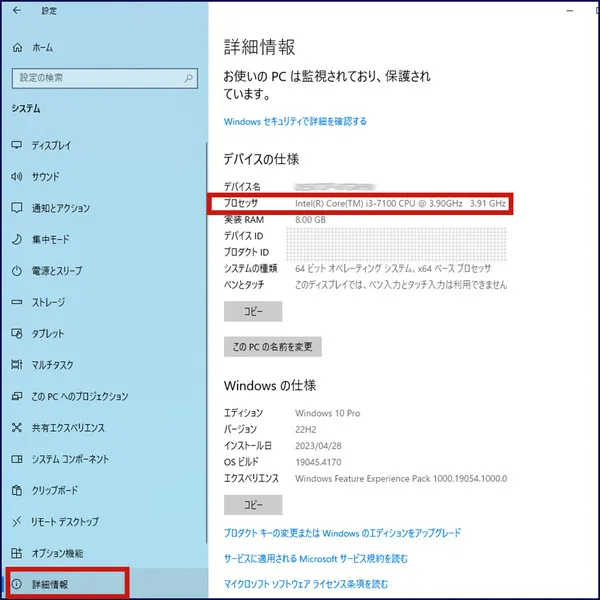600x600 pixels.
Task: Click the タブレット icon
Action: click(16, 334)
